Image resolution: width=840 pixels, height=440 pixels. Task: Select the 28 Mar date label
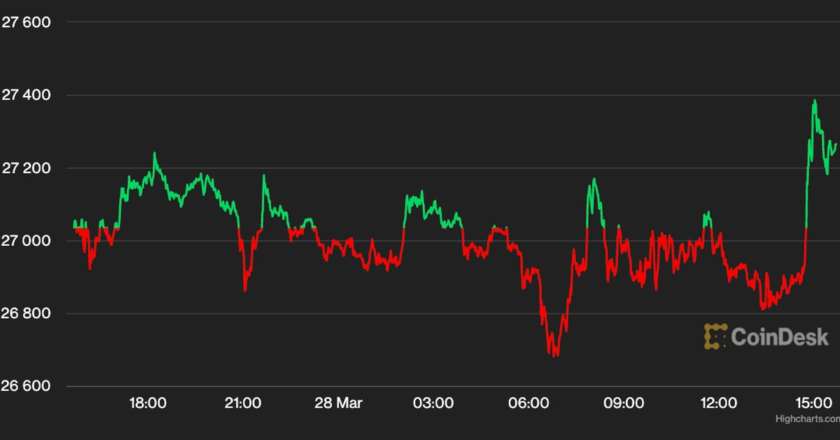click(x=338, y=404)
